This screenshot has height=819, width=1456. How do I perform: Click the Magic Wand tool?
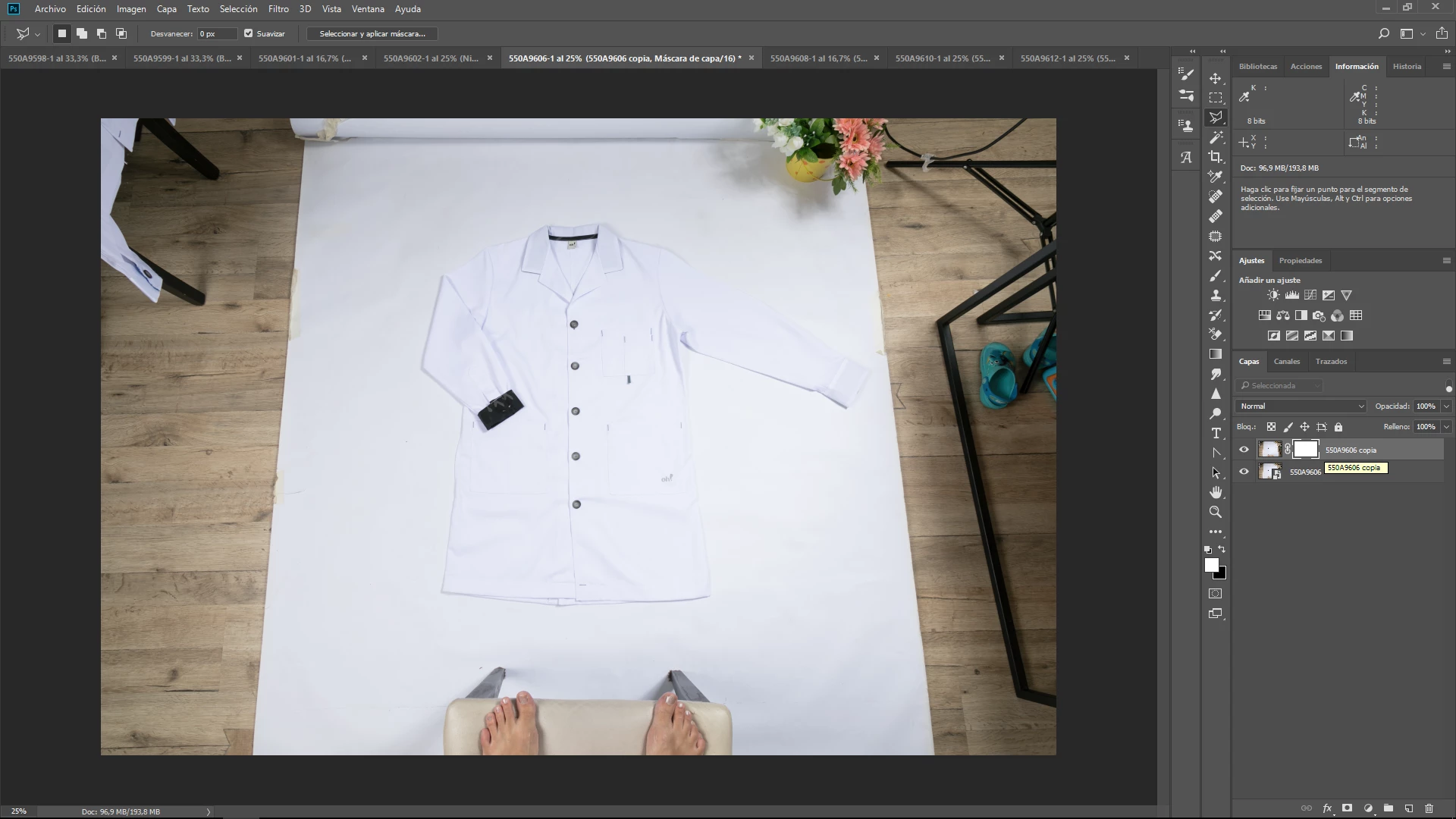pos(1216,137)
